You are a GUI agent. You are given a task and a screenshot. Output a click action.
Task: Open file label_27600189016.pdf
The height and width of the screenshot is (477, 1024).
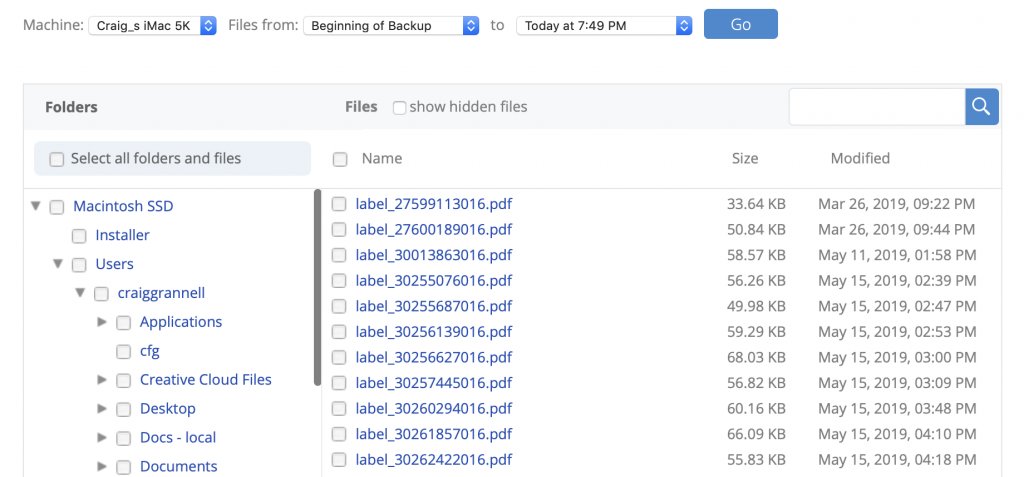coord(434,229)
